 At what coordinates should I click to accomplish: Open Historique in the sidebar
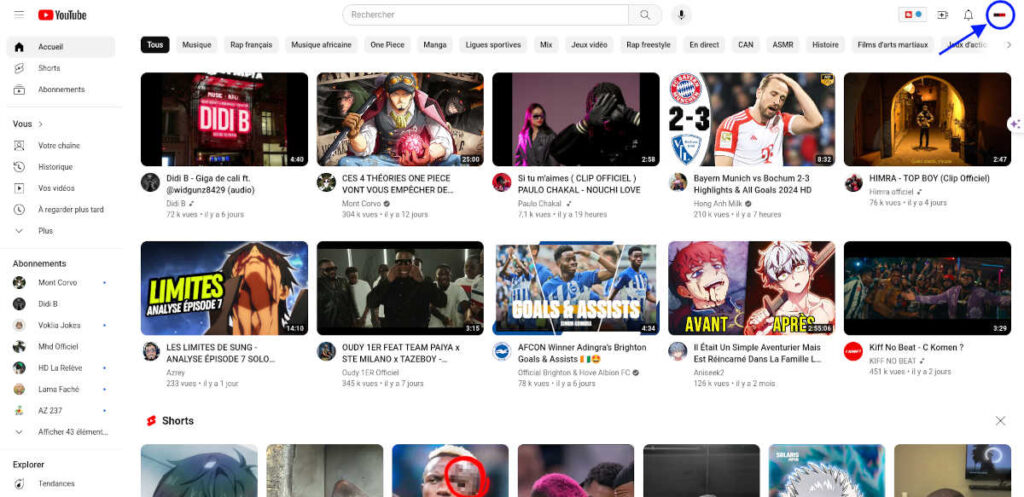pyautogui.click(x=61, y=167)
